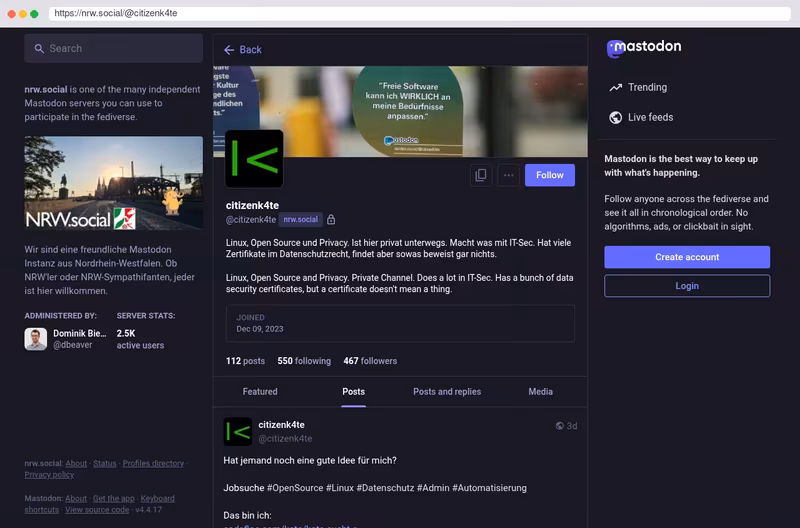
Task: Click the @citizenk4te profile handle text
Action: coord(251,219)
